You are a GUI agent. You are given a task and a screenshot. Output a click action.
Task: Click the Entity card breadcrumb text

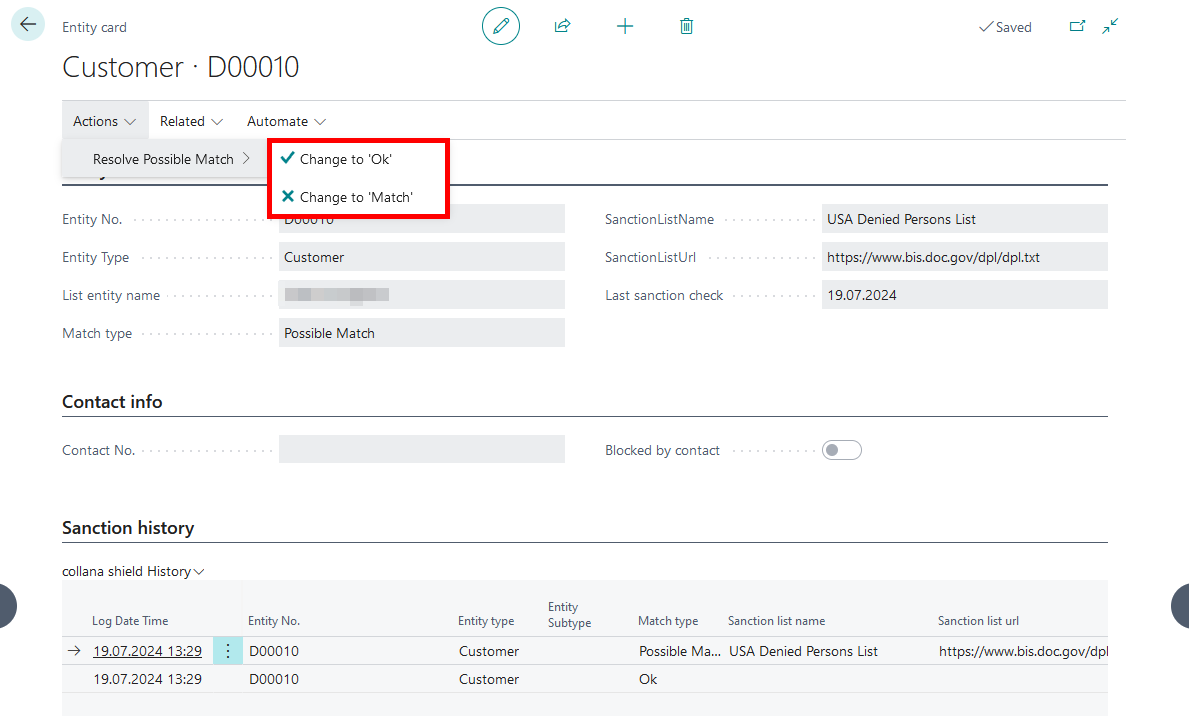[95, 27]
